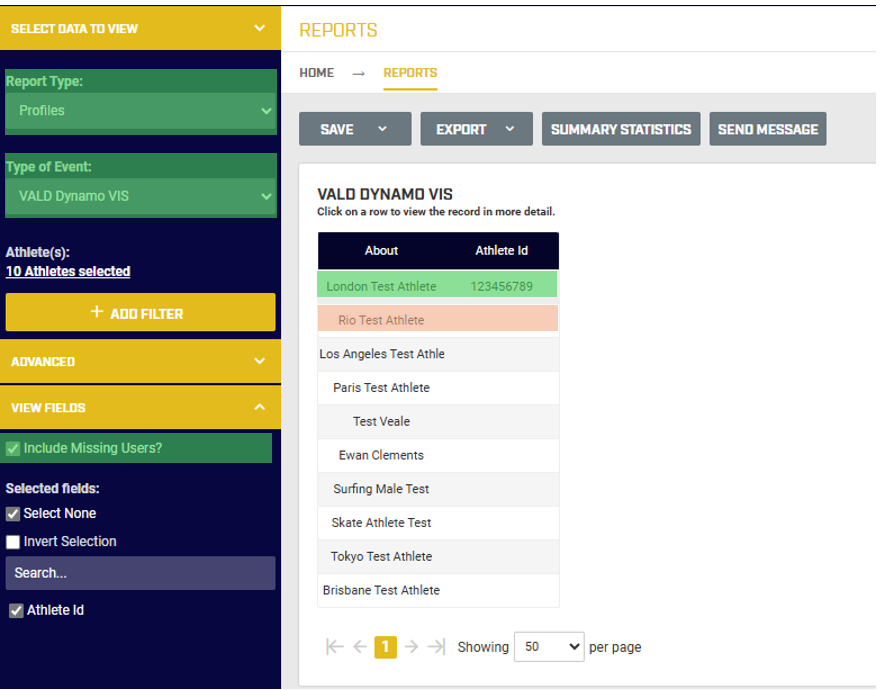Image resolution: width=886 pixels, height=690 pixels.
Task: Uncheck the Athlete Id field checkbox
Action: tap(16, 610)
